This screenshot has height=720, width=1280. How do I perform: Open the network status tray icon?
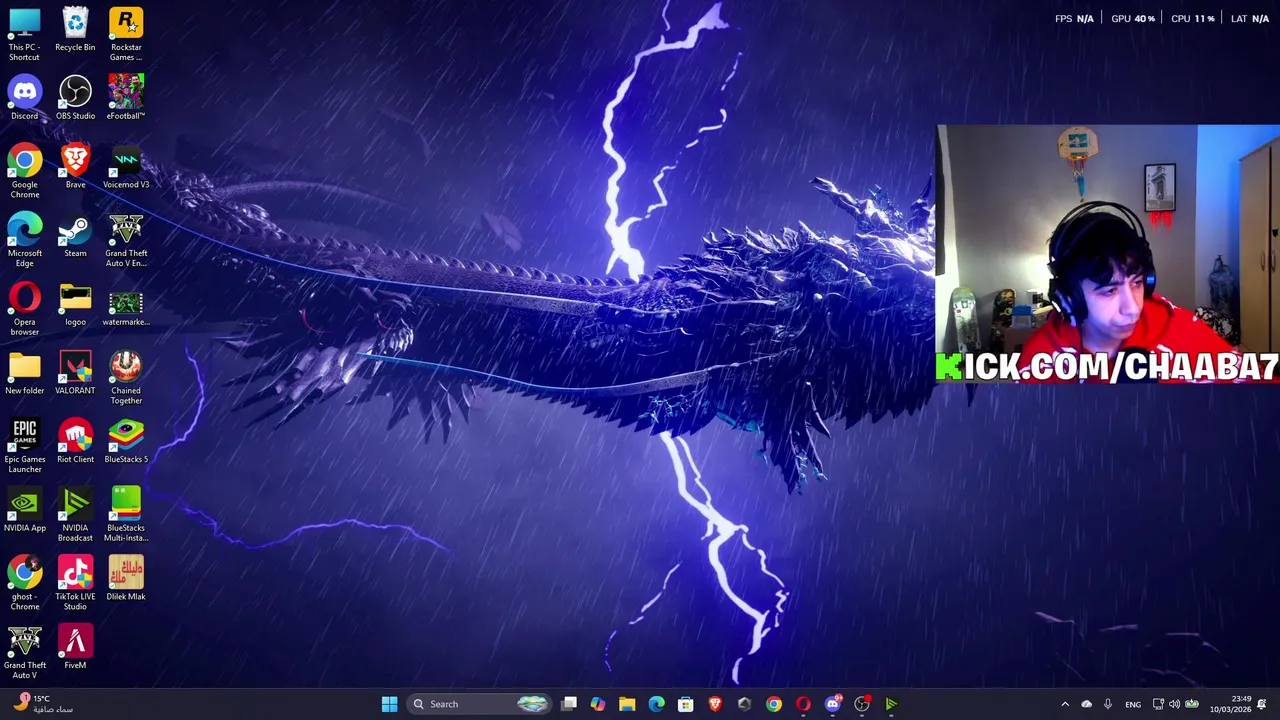pyautogui.click(x=1158, y=704)
